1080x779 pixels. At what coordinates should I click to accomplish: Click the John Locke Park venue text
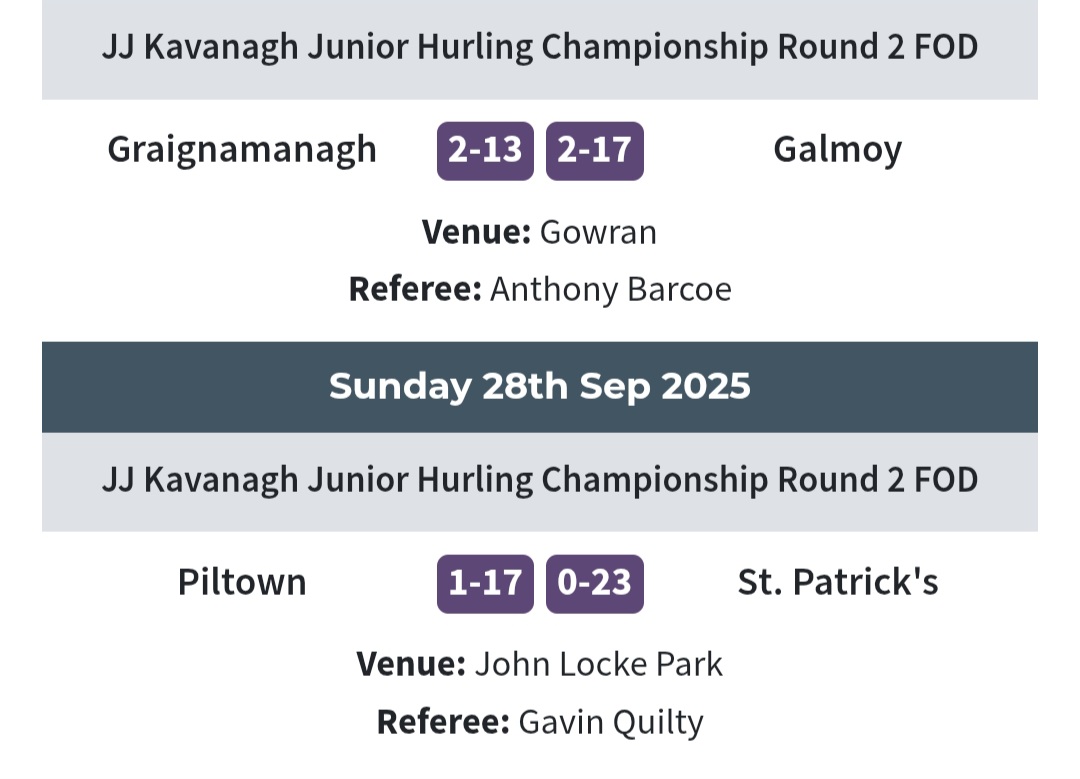[599, 665]
